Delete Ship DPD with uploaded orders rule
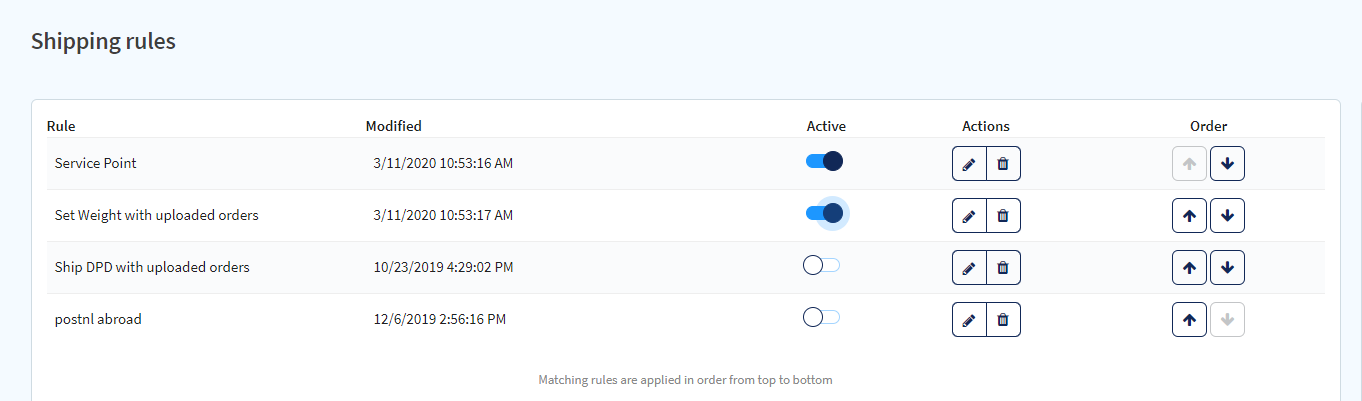 (1004, 268)
